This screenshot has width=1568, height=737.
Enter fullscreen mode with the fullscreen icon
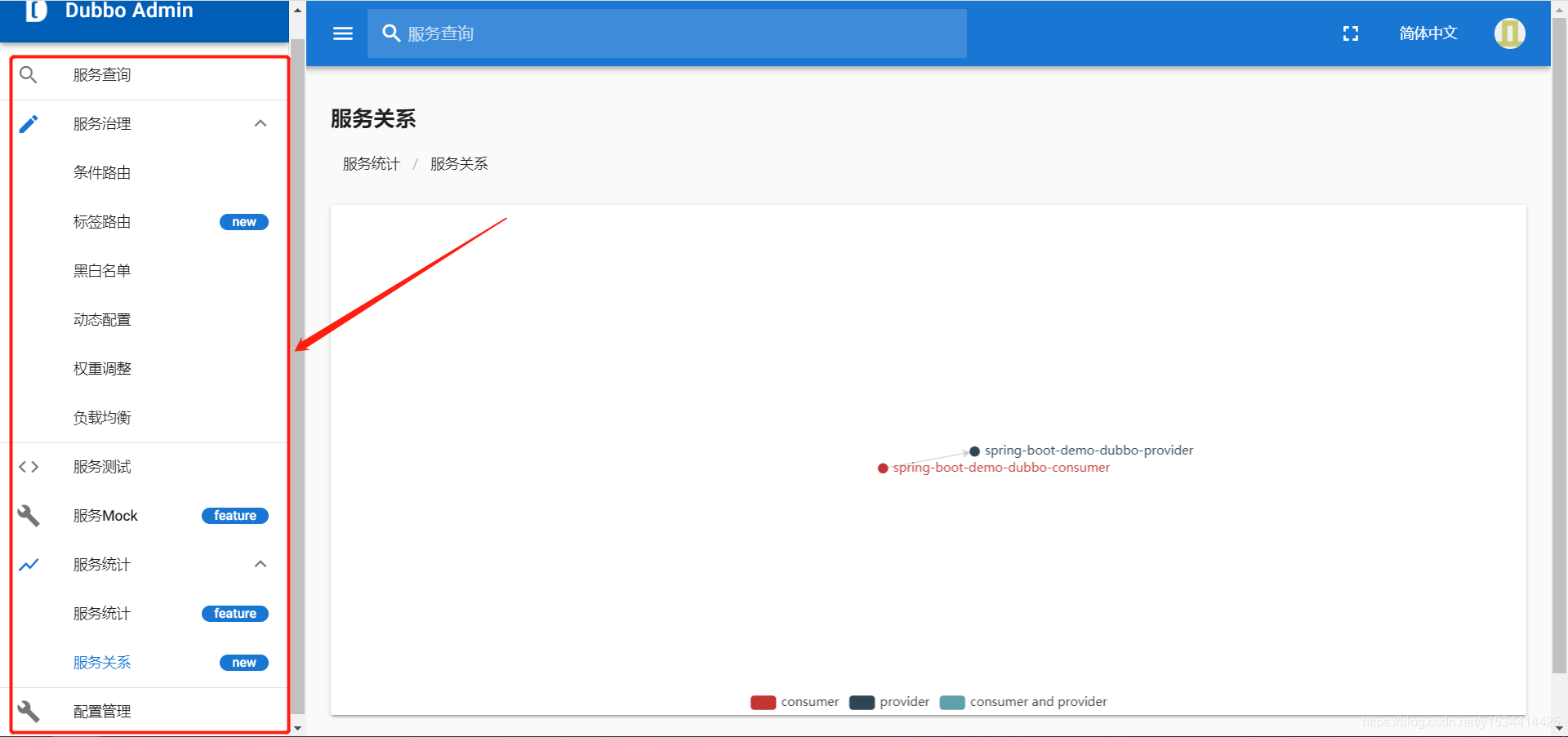click(1351, 33)
